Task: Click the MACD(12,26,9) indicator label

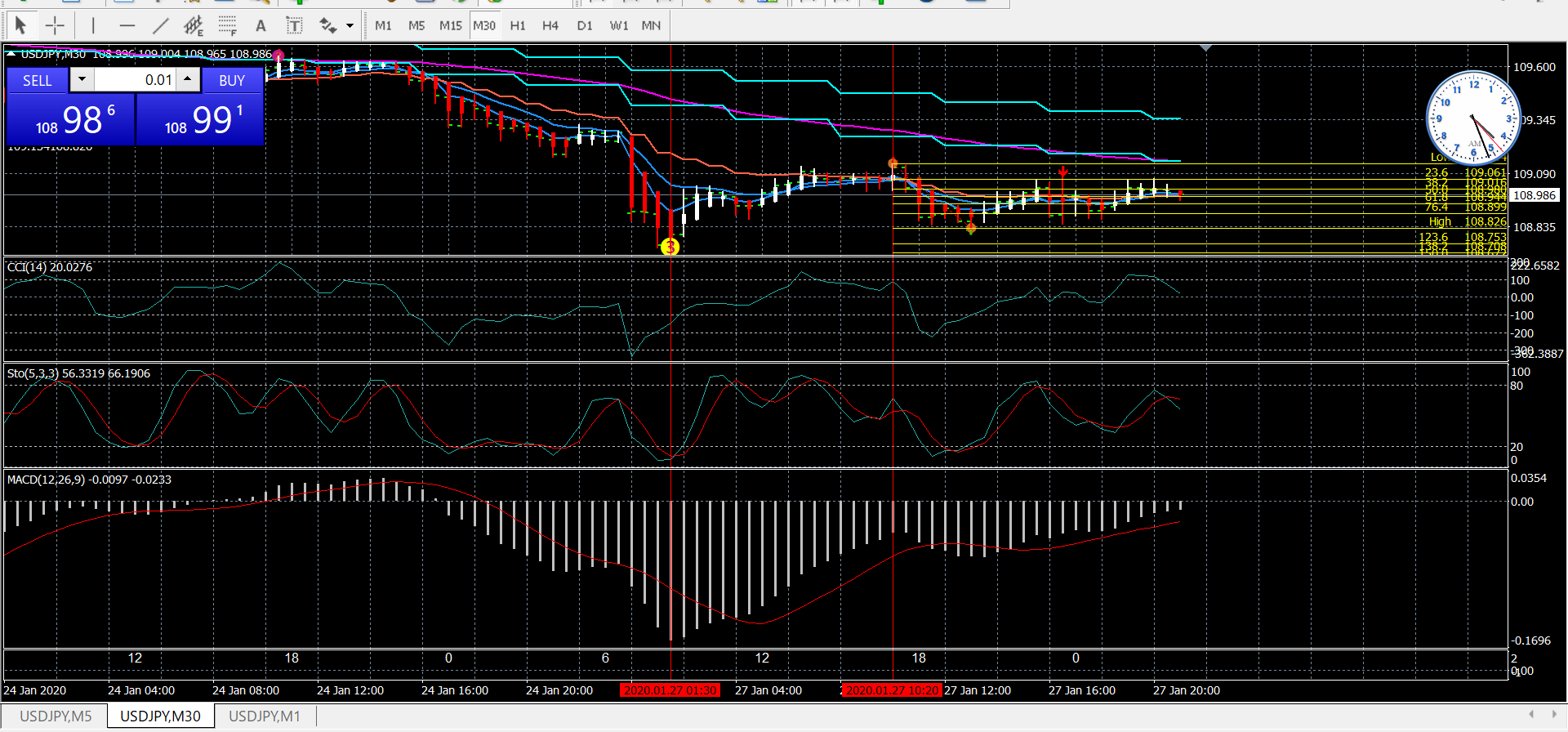Action: pos(89,480)
